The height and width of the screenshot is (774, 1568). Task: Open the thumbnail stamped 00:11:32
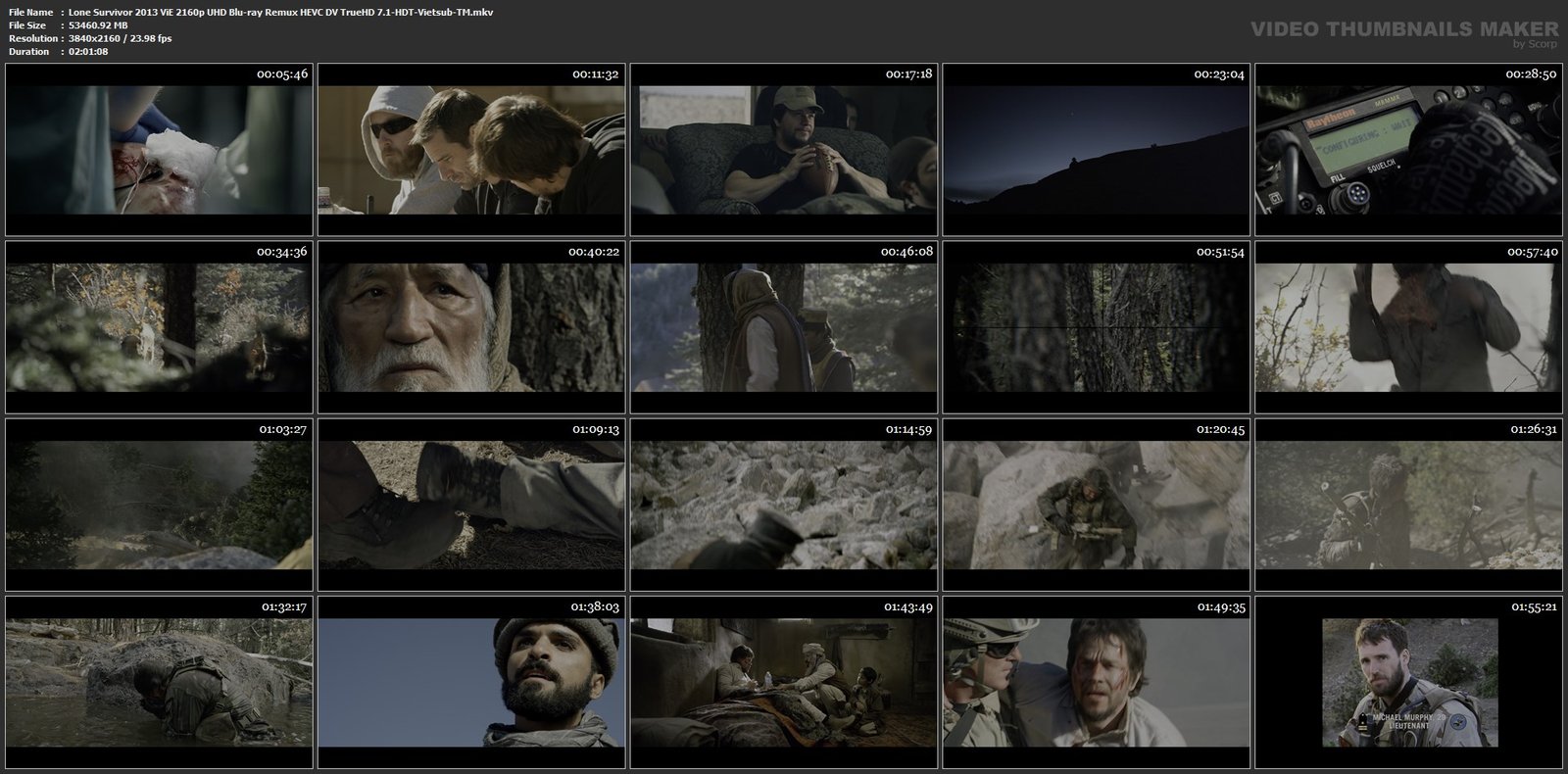point(471,150)
